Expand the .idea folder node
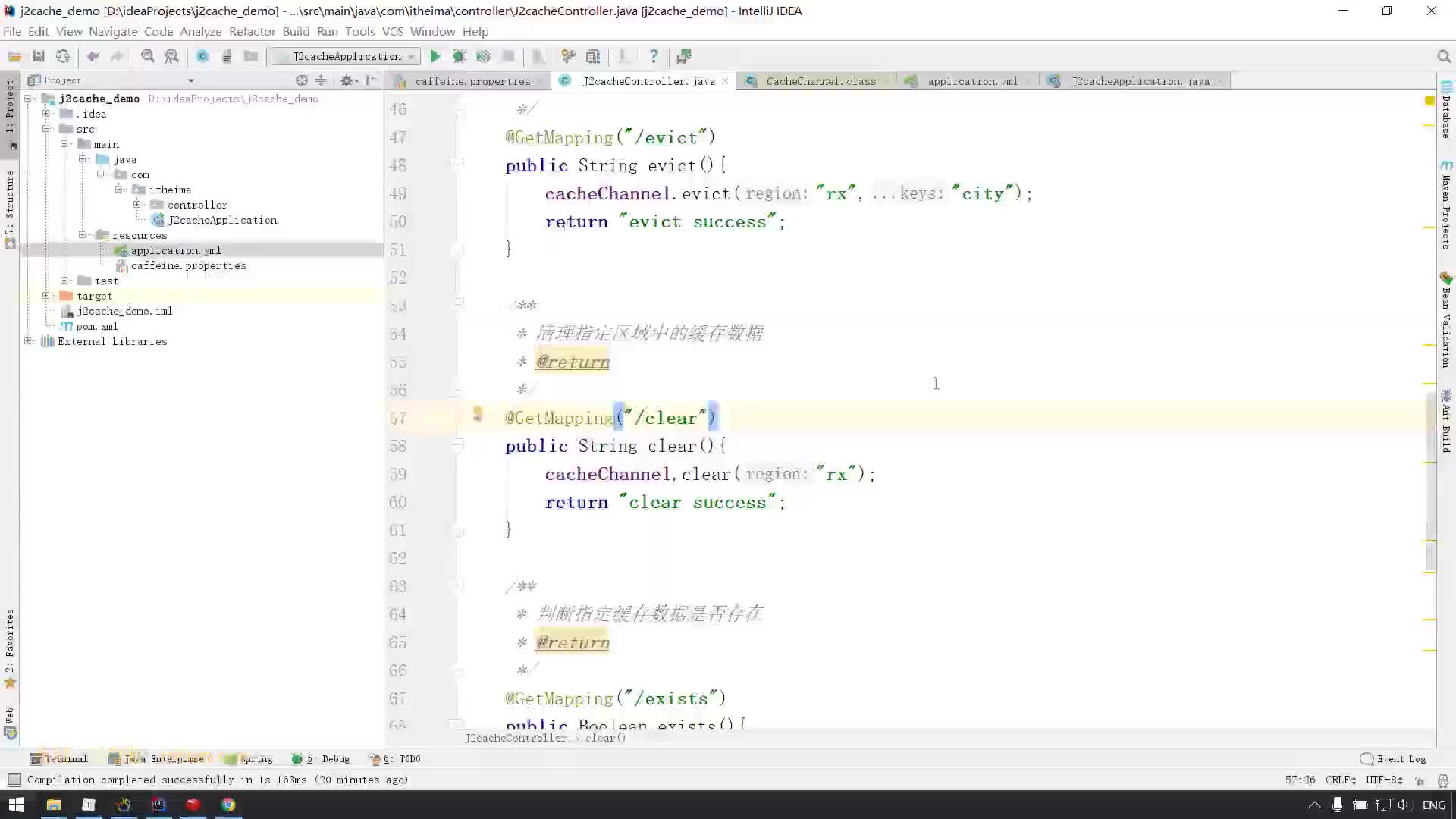Viewport: 1456px width, 819px height. coord(46,114)
